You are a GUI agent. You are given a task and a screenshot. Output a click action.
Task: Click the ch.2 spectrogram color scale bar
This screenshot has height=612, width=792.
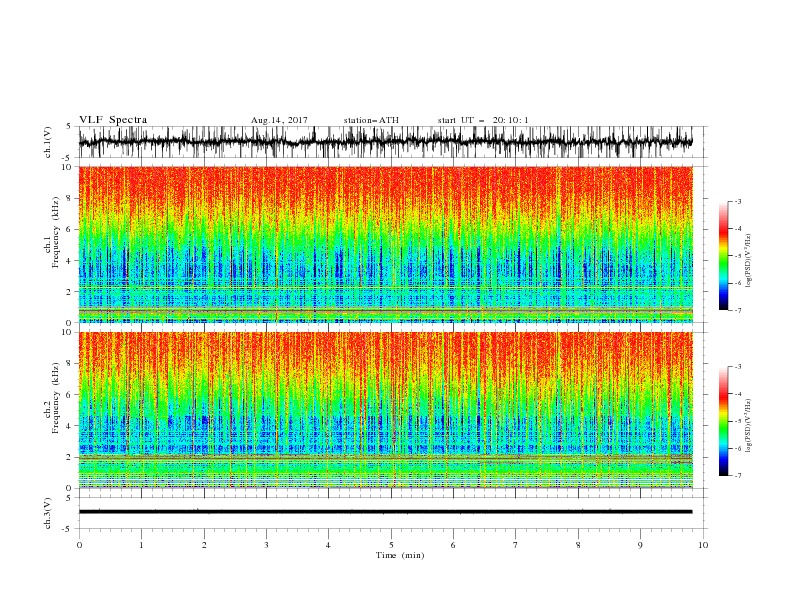tap(724, 421)
